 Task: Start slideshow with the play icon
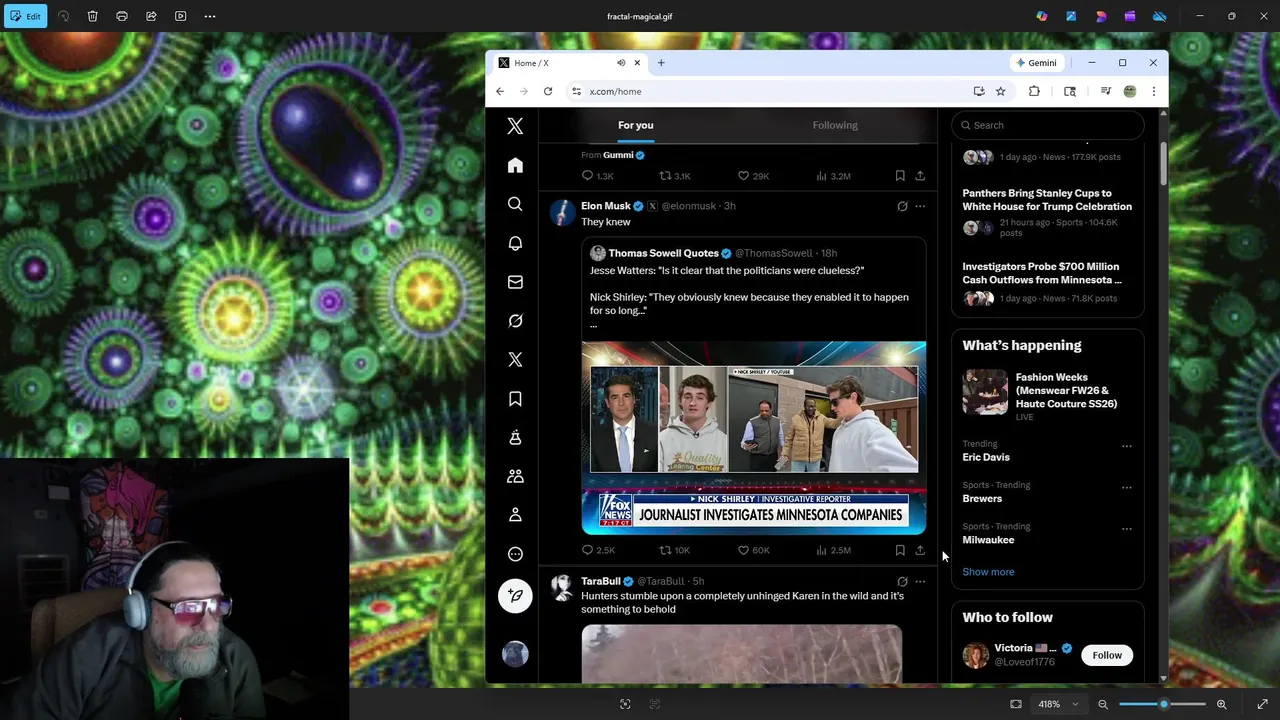pyautogui.click(x=180, y=16)
